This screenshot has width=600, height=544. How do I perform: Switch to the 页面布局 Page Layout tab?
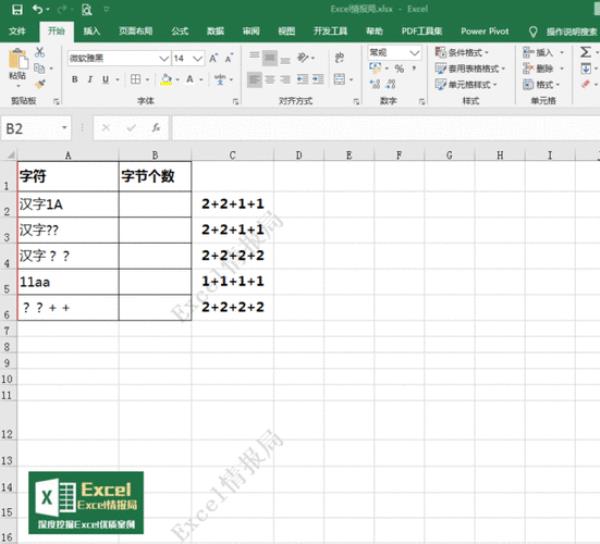(x=135, y=31)
